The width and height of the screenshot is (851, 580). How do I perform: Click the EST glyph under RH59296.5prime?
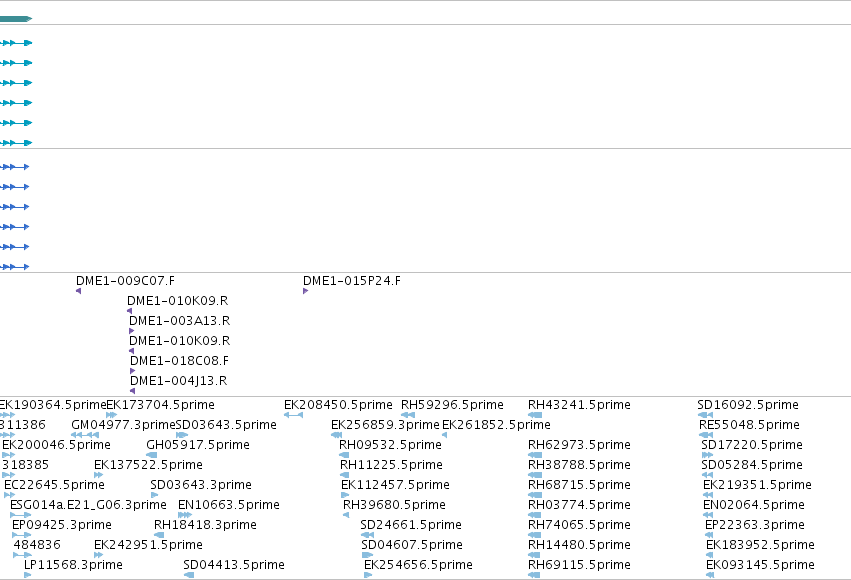pos(408,415)
